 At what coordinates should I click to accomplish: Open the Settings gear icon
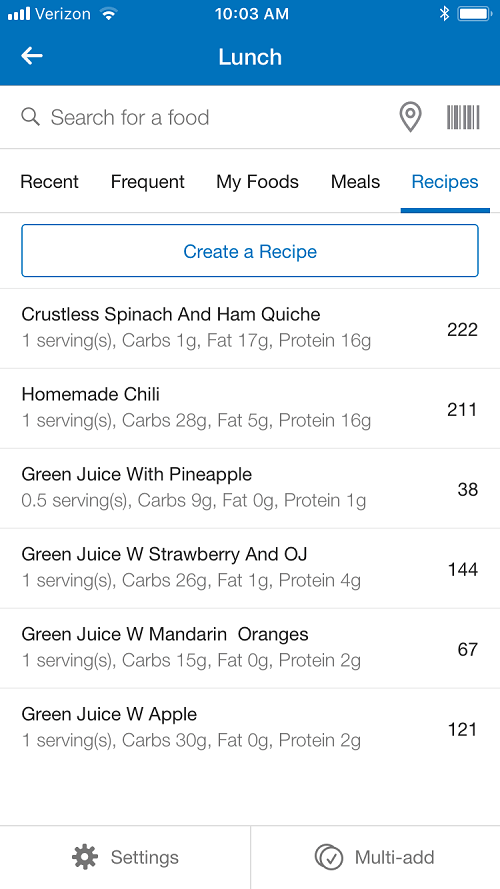point(85,857)
